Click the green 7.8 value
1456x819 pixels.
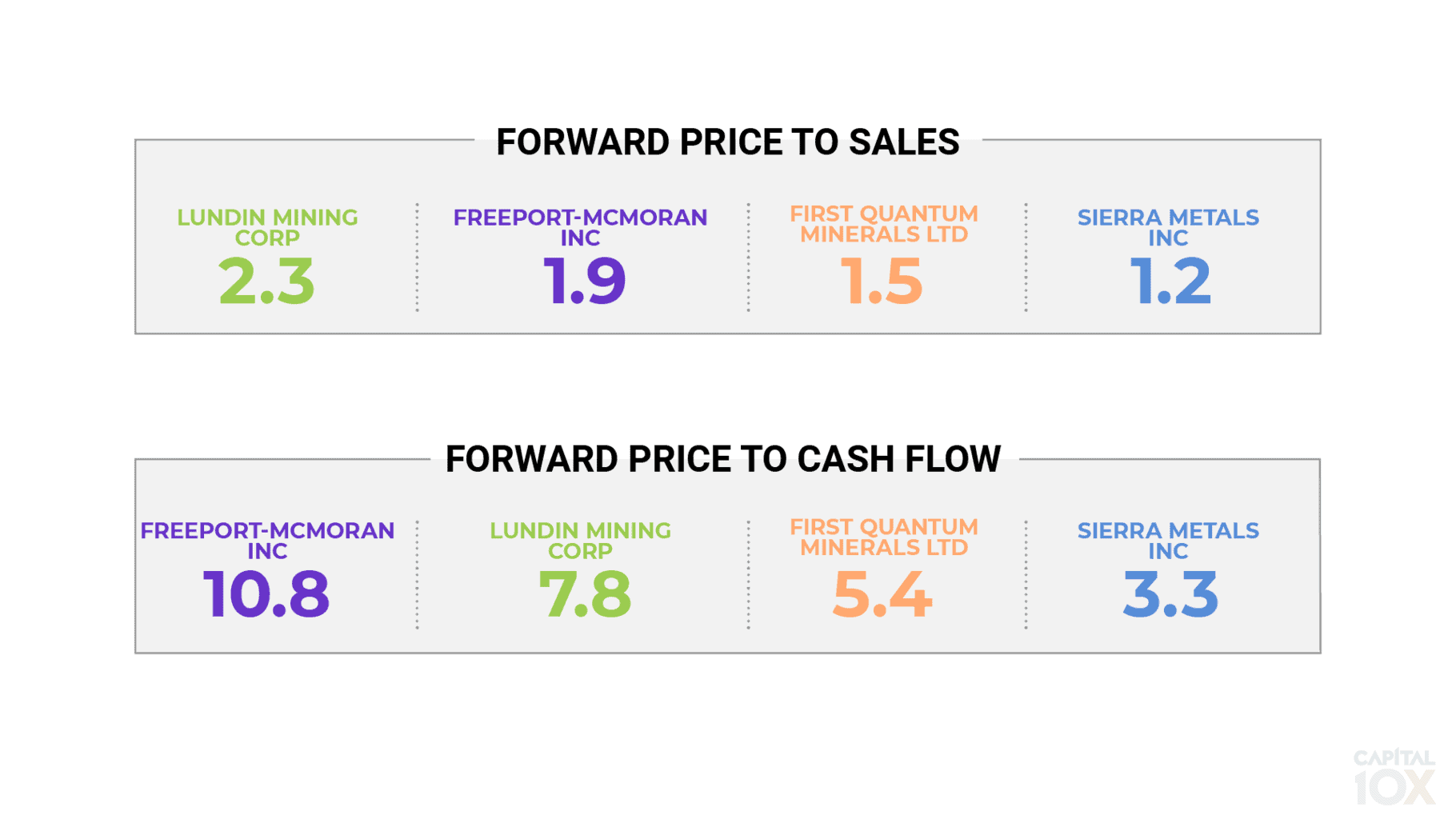(585, 594)
